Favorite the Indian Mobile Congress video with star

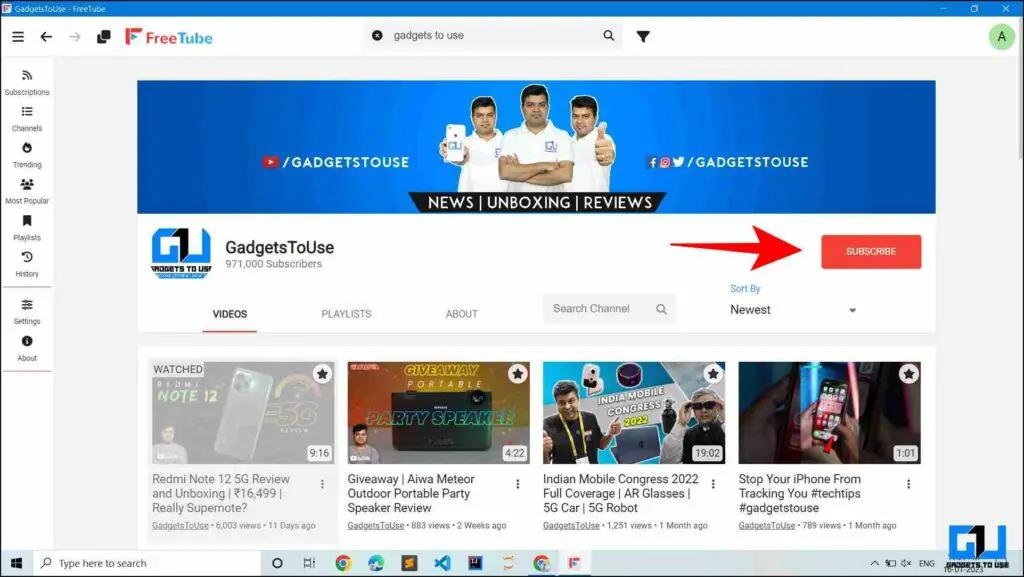[x=713, y=374]
